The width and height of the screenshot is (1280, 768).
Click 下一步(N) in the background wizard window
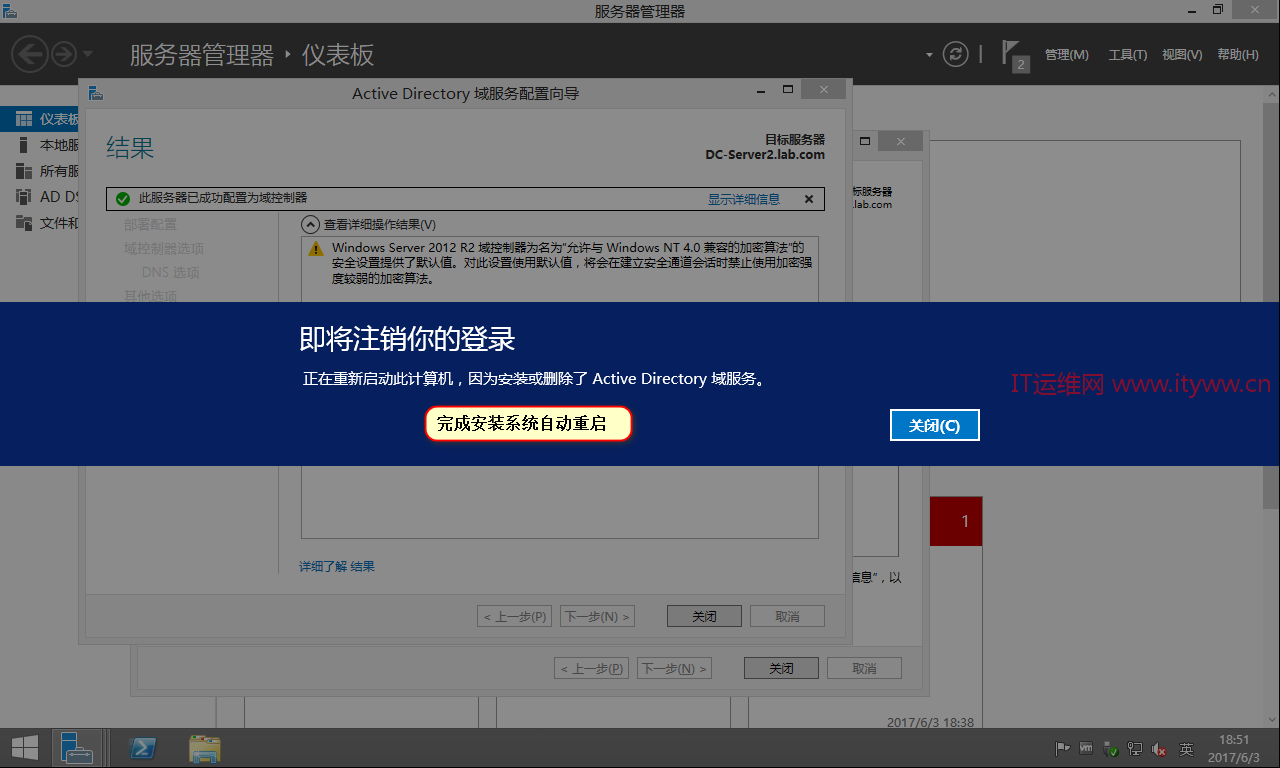(x=674, y=668)
